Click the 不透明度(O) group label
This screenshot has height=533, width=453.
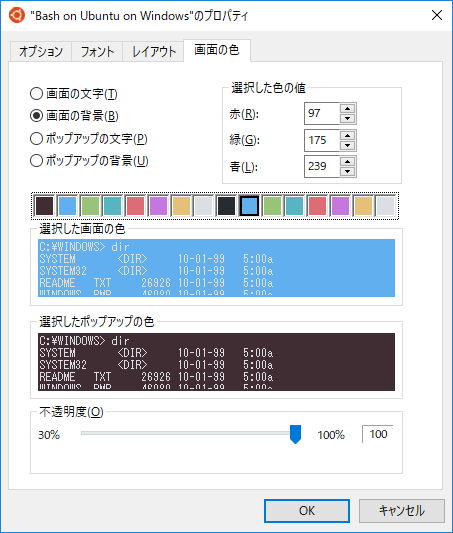click(x=71, y=412)
